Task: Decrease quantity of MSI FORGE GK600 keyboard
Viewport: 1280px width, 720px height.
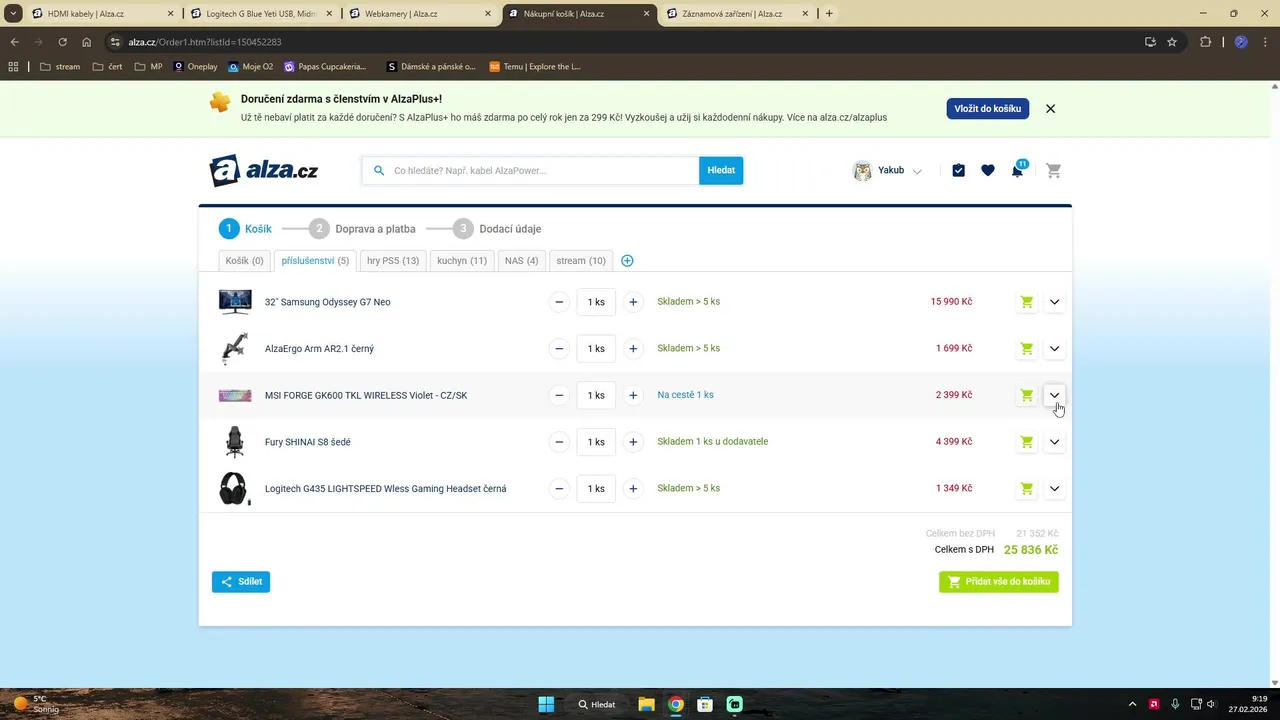Action: [x=559, y=395]
